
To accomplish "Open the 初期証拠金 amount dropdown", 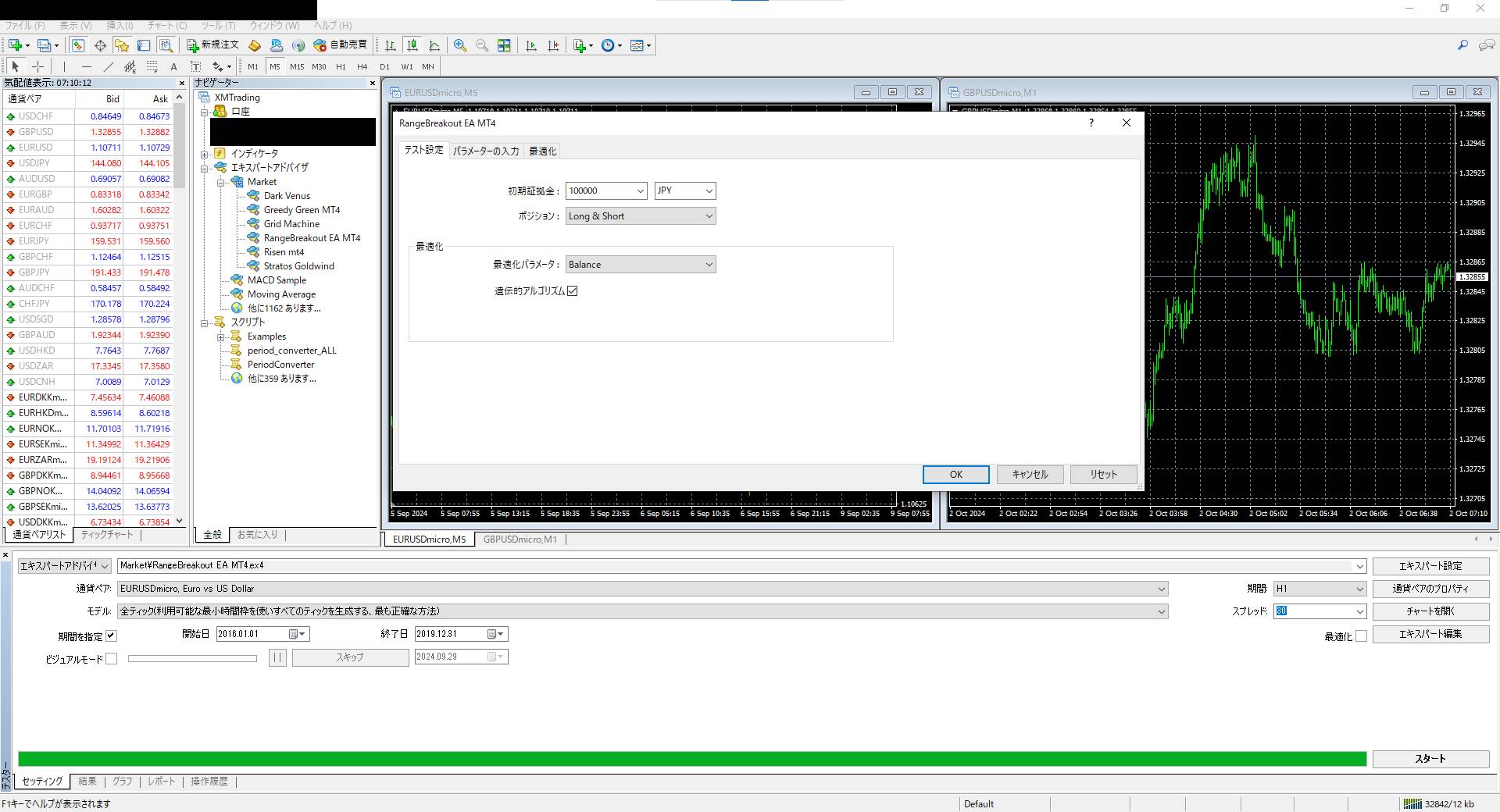I will [x=641, y=191].
